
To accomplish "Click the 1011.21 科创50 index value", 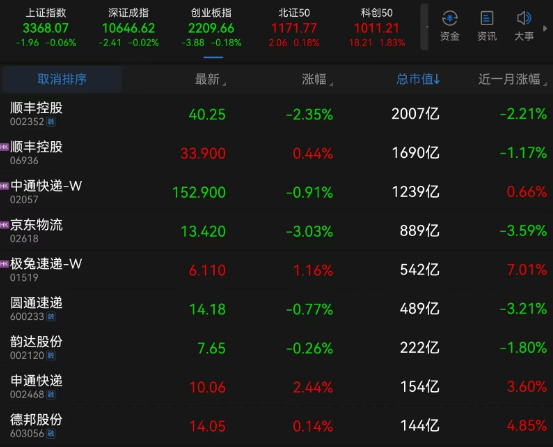I will point(377,28).
